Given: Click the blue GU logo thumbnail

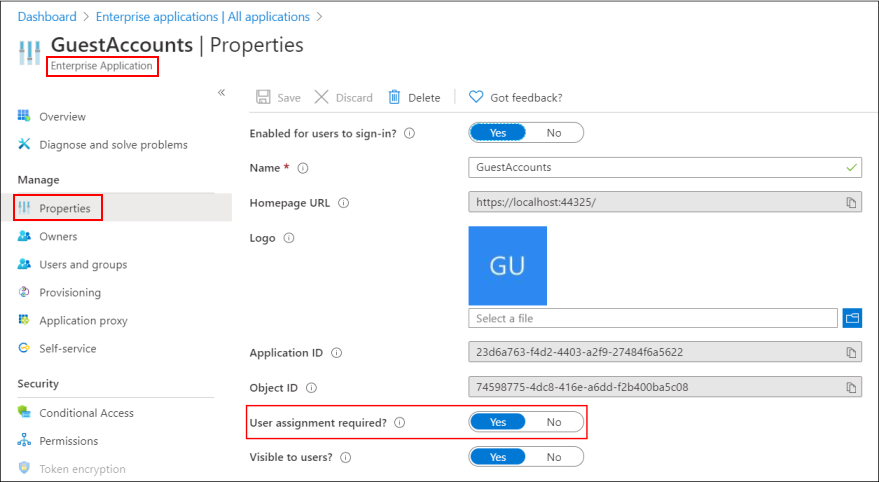Looking at the screenshot, I should (x=507, y=266).
